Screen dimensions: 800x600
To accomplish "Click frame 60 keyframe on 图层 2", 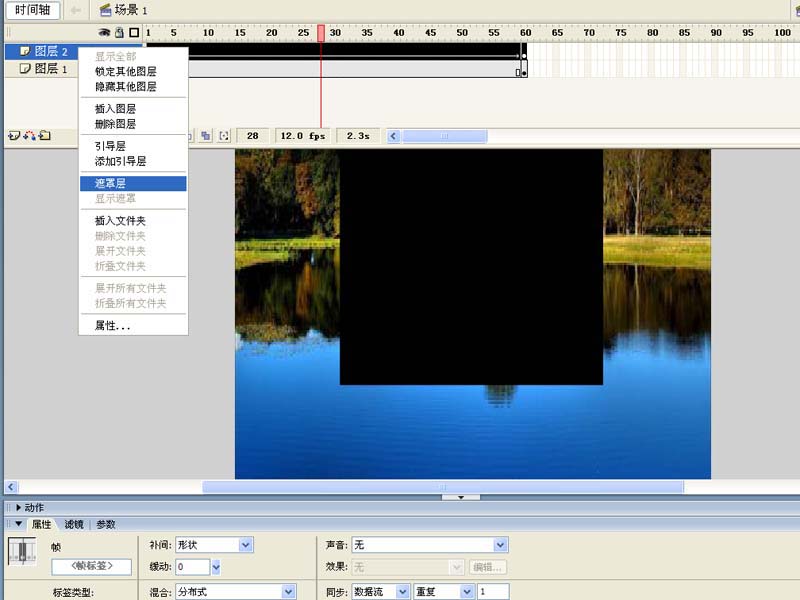I will [x=523, y=51].
